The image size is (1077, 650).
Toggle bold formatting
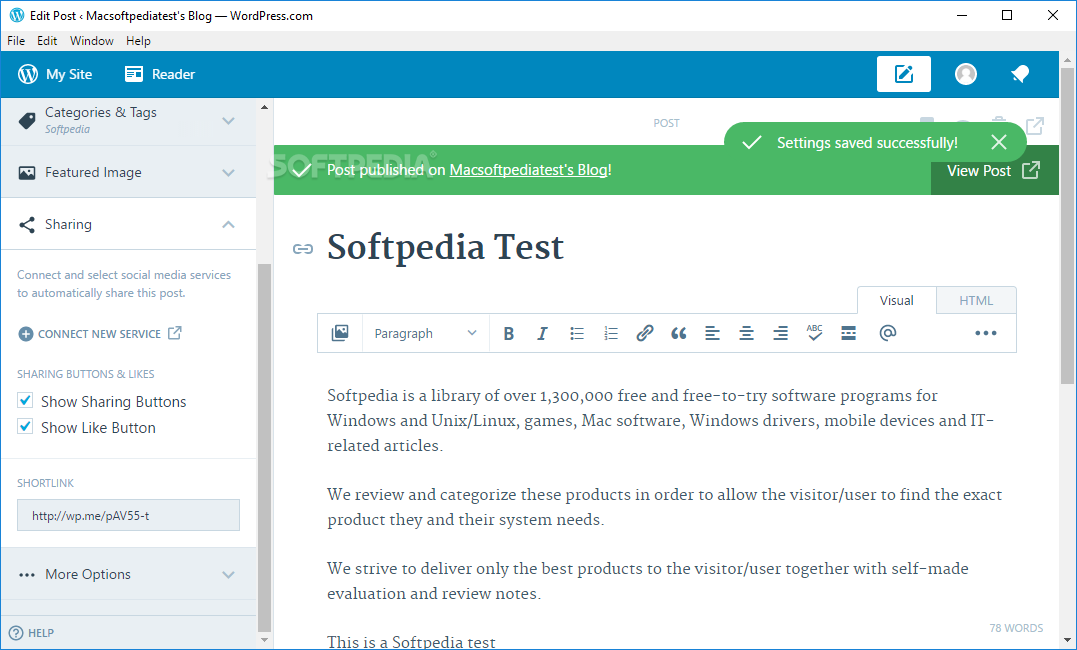click(508, 333)
